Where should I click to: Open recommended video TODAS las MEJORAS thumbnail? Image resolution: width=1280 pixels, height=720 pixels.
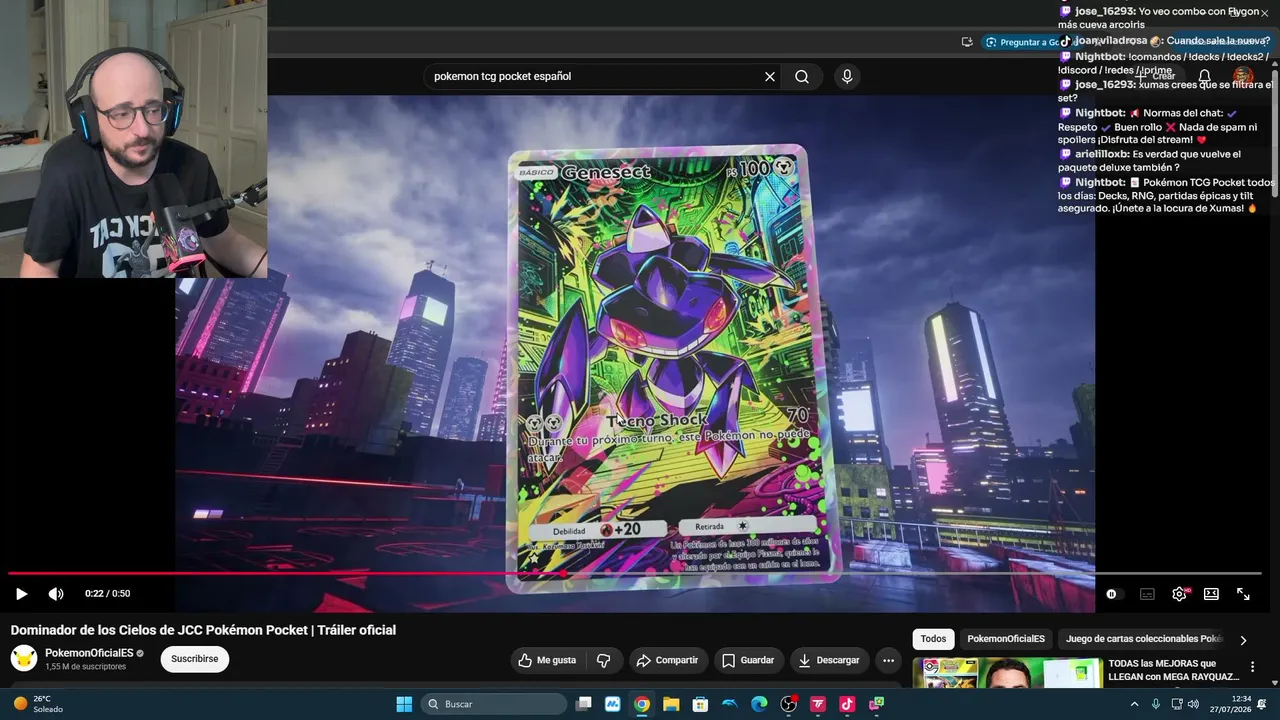click(1006, 673)
